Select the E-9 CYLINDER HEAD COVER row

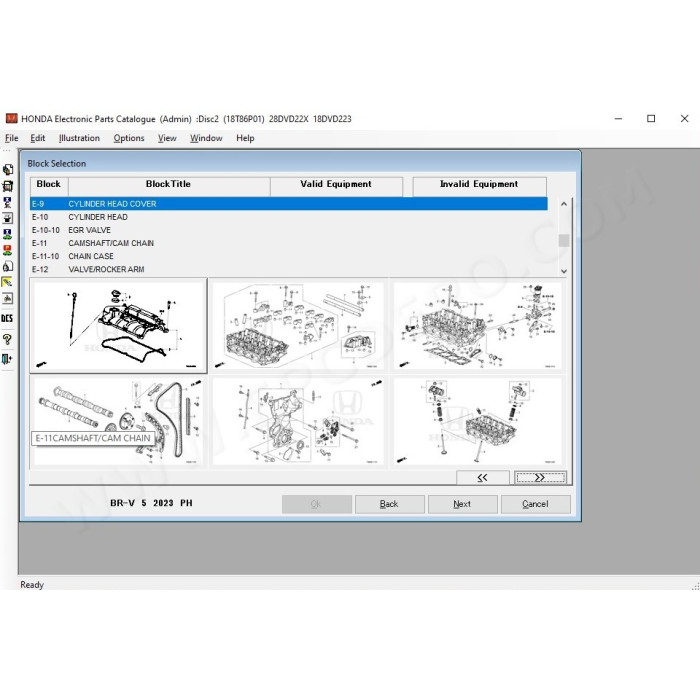[x=288, y=204]
